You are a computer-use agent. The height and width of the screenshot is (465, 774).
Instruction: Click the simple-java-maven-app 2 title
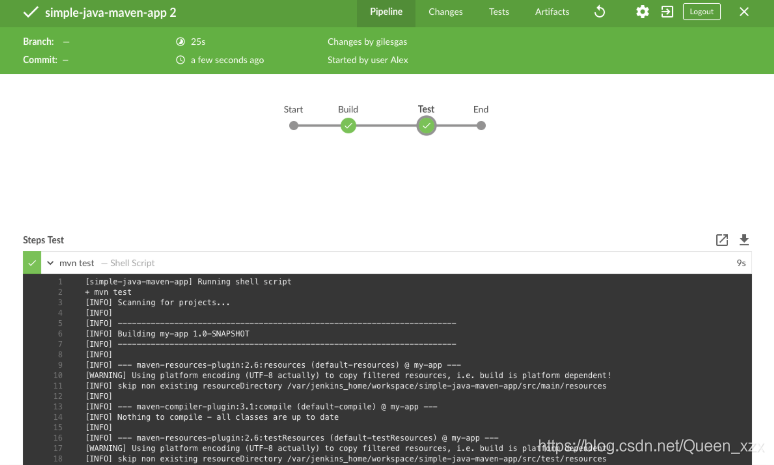coord(111,12)
